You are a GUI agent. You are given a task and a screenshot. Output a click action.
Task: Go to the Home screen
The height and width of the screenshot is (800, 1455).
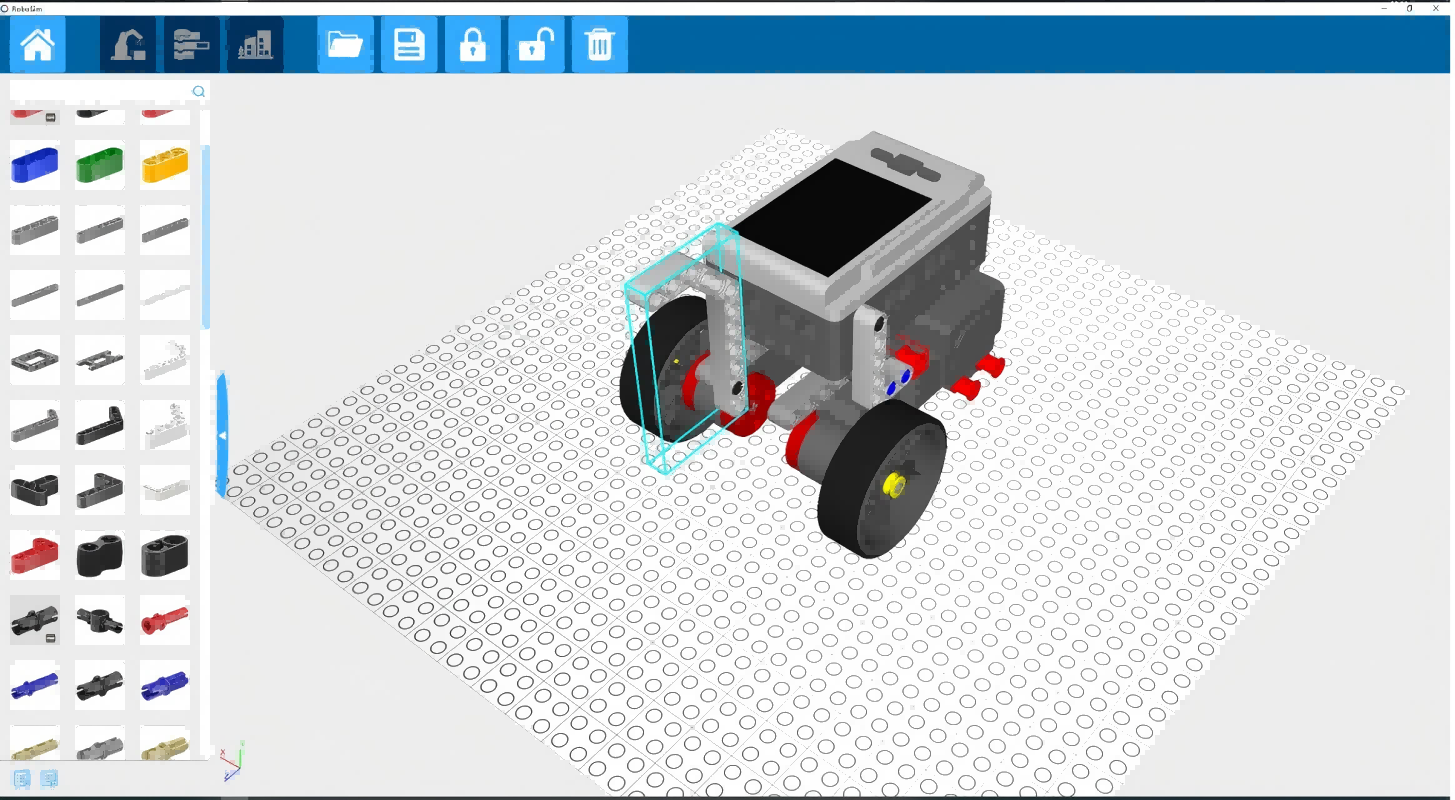point(38,45)
